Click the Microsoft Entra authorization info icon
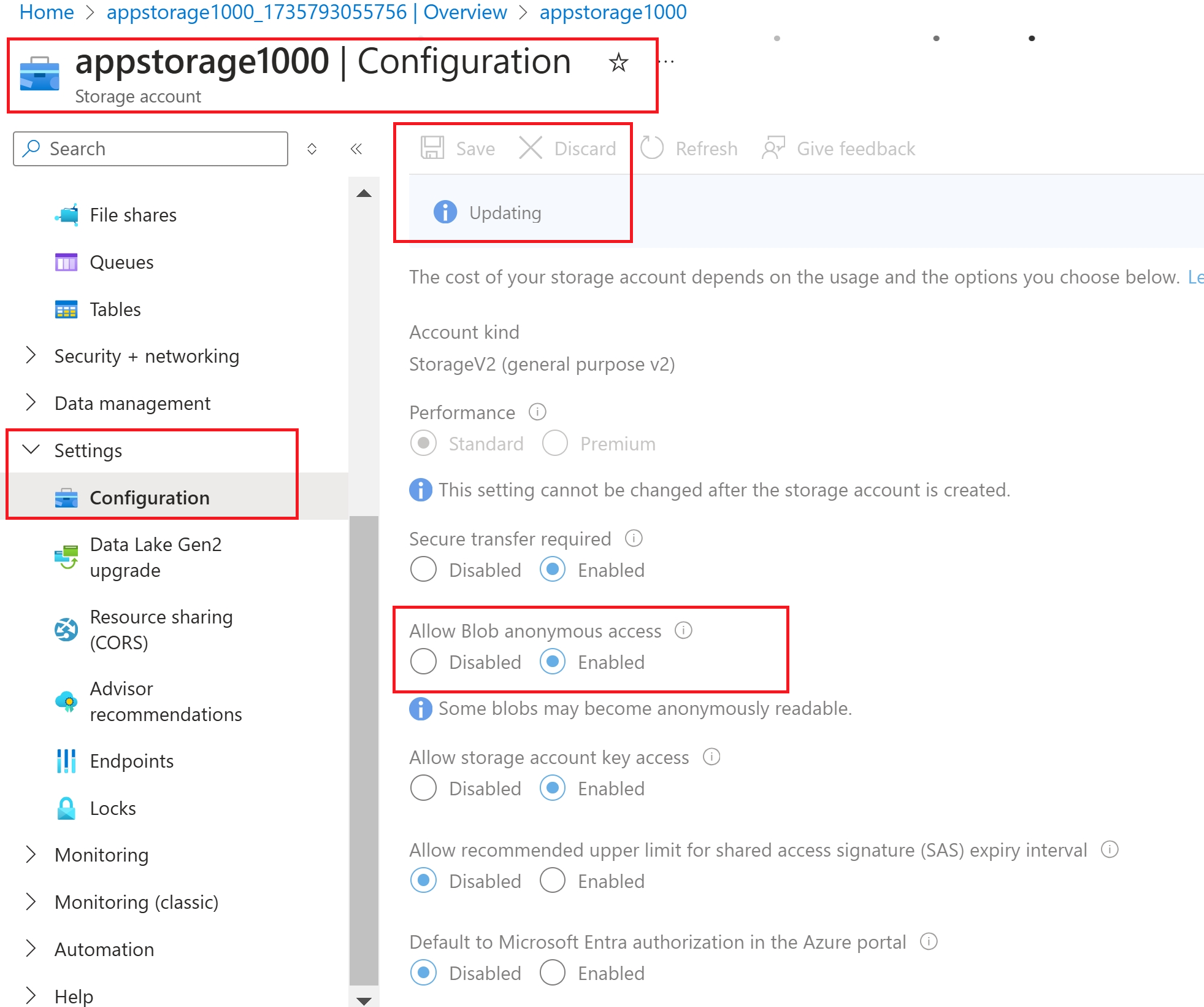 929,941
